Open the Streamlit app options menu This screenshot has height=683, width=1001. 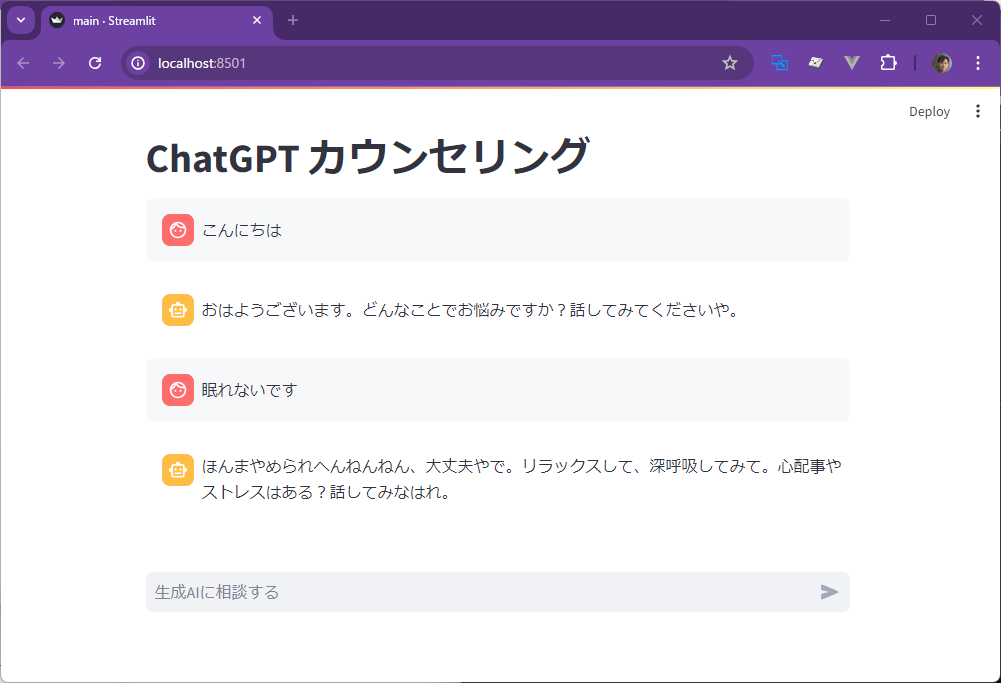click(977, 112)
